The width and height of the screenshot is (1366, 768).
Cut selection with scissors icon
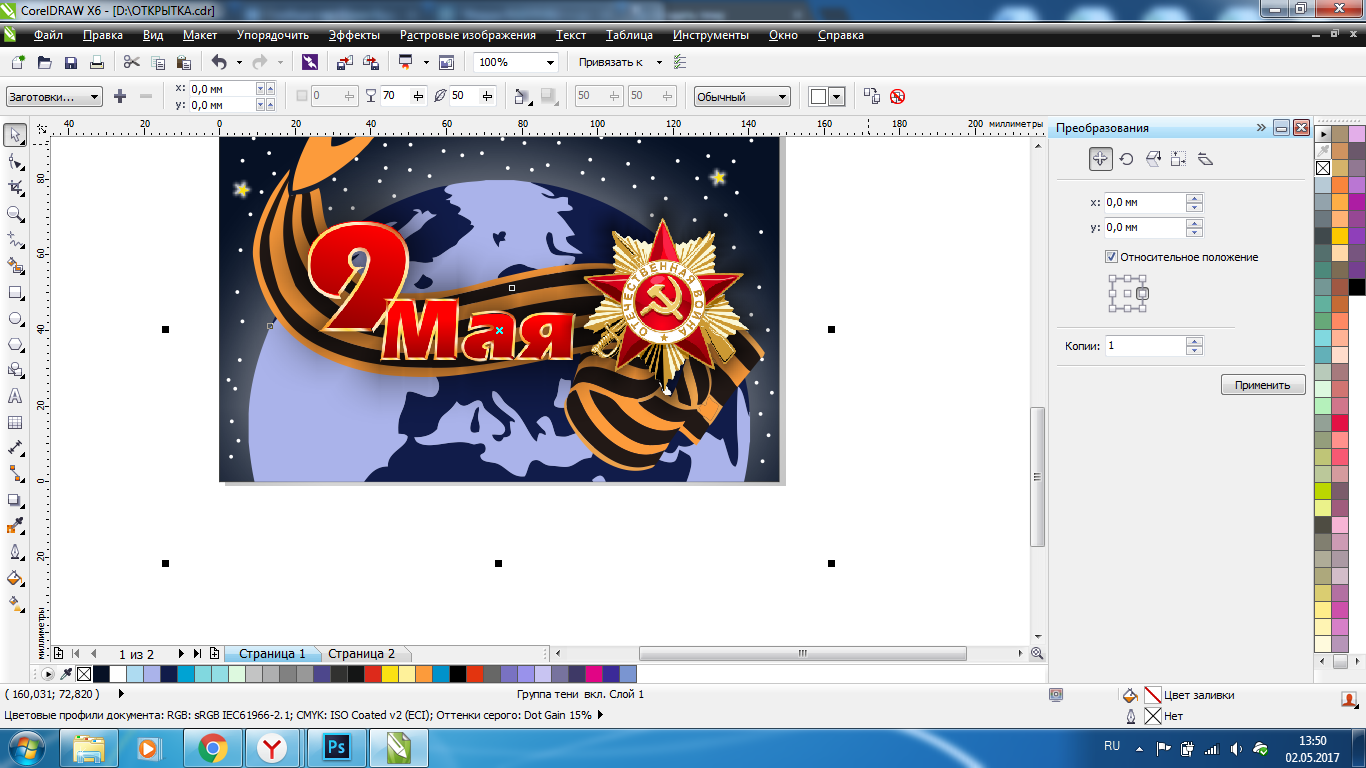click(131, 62)
